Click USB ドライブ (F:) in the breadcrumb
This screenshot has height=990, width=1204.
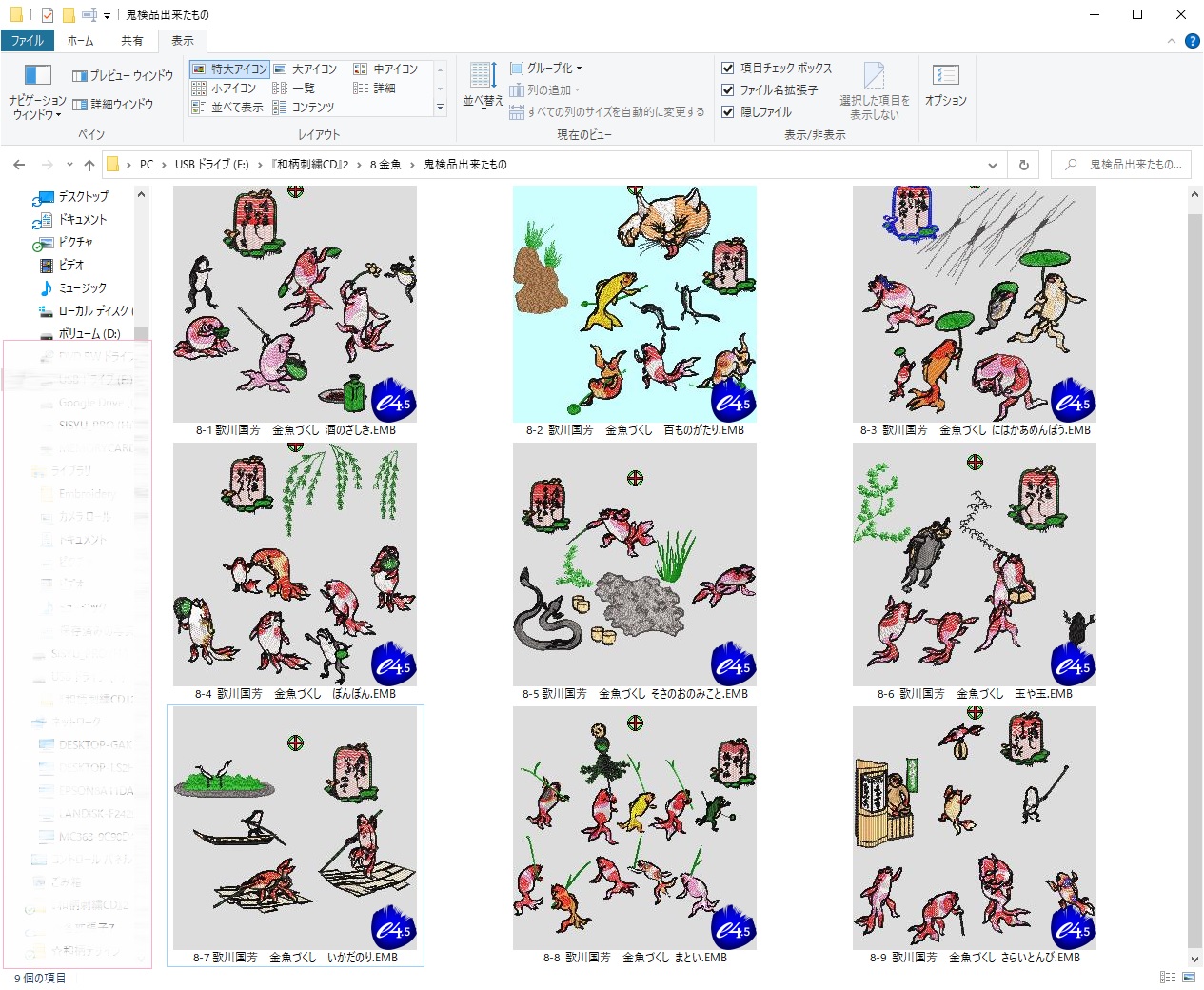click(211, 165)
